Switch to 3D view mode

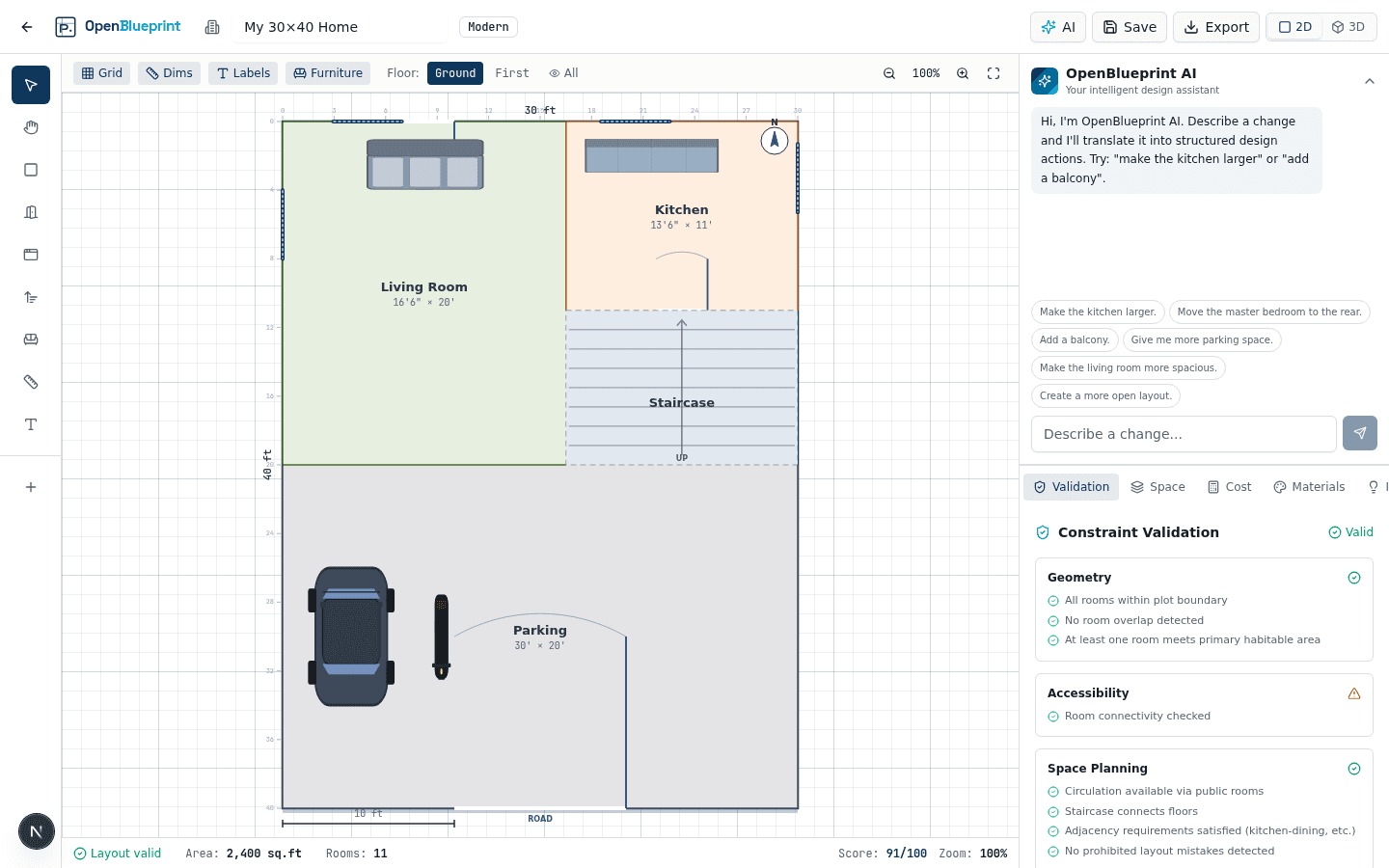click(1348, 27)
